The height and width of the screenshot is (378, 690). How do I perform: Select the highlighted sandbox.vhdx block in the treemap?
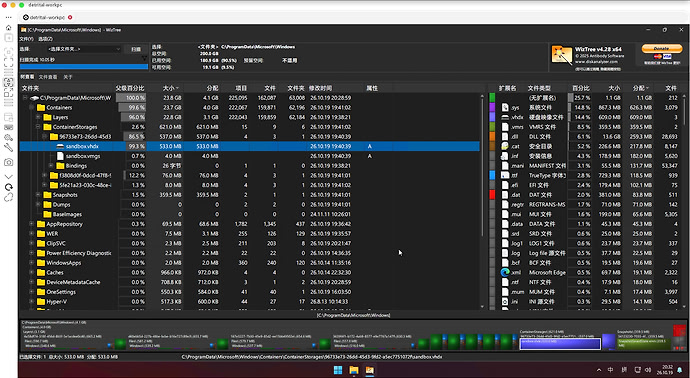560,344
